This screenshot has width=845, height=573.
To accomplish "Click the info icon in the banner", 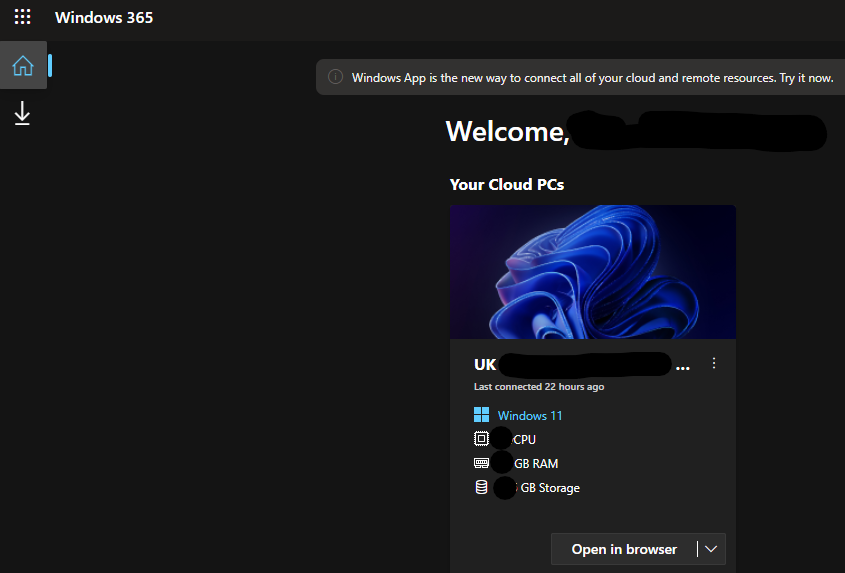I will coord(335,77).
